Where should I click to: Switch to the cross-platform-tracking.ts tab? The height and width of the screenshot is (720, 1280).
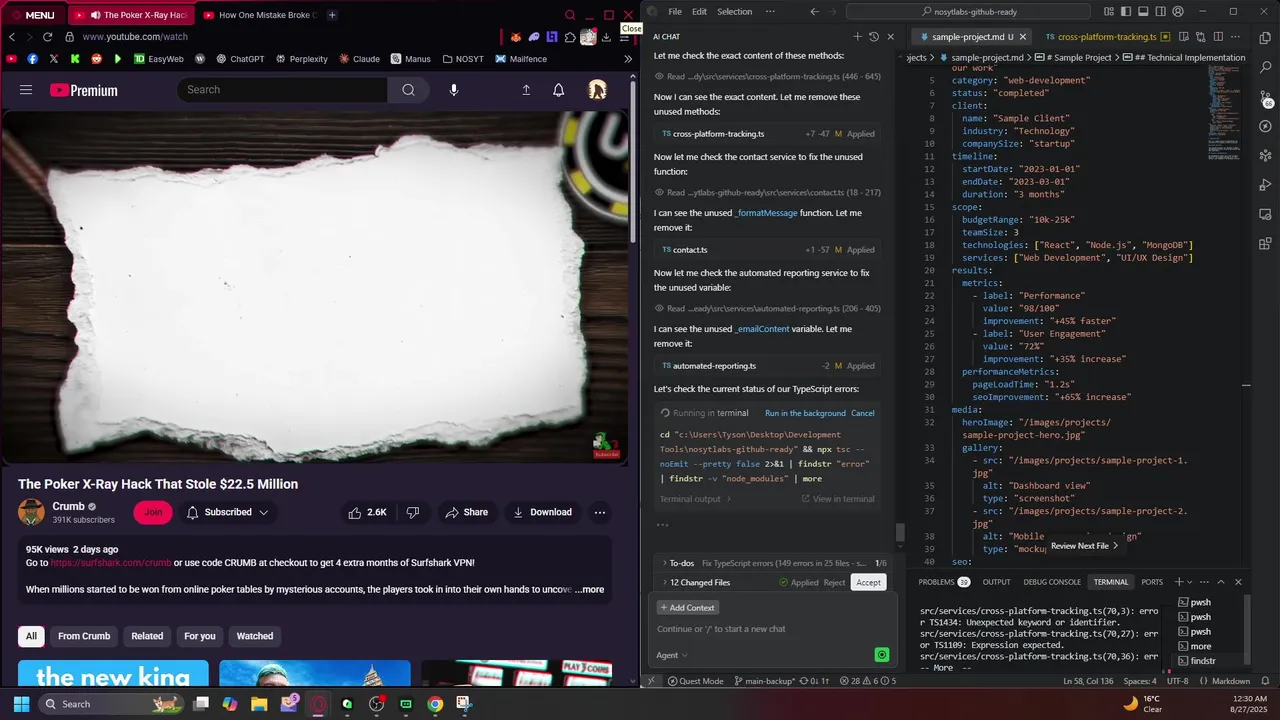[1106, 37]
